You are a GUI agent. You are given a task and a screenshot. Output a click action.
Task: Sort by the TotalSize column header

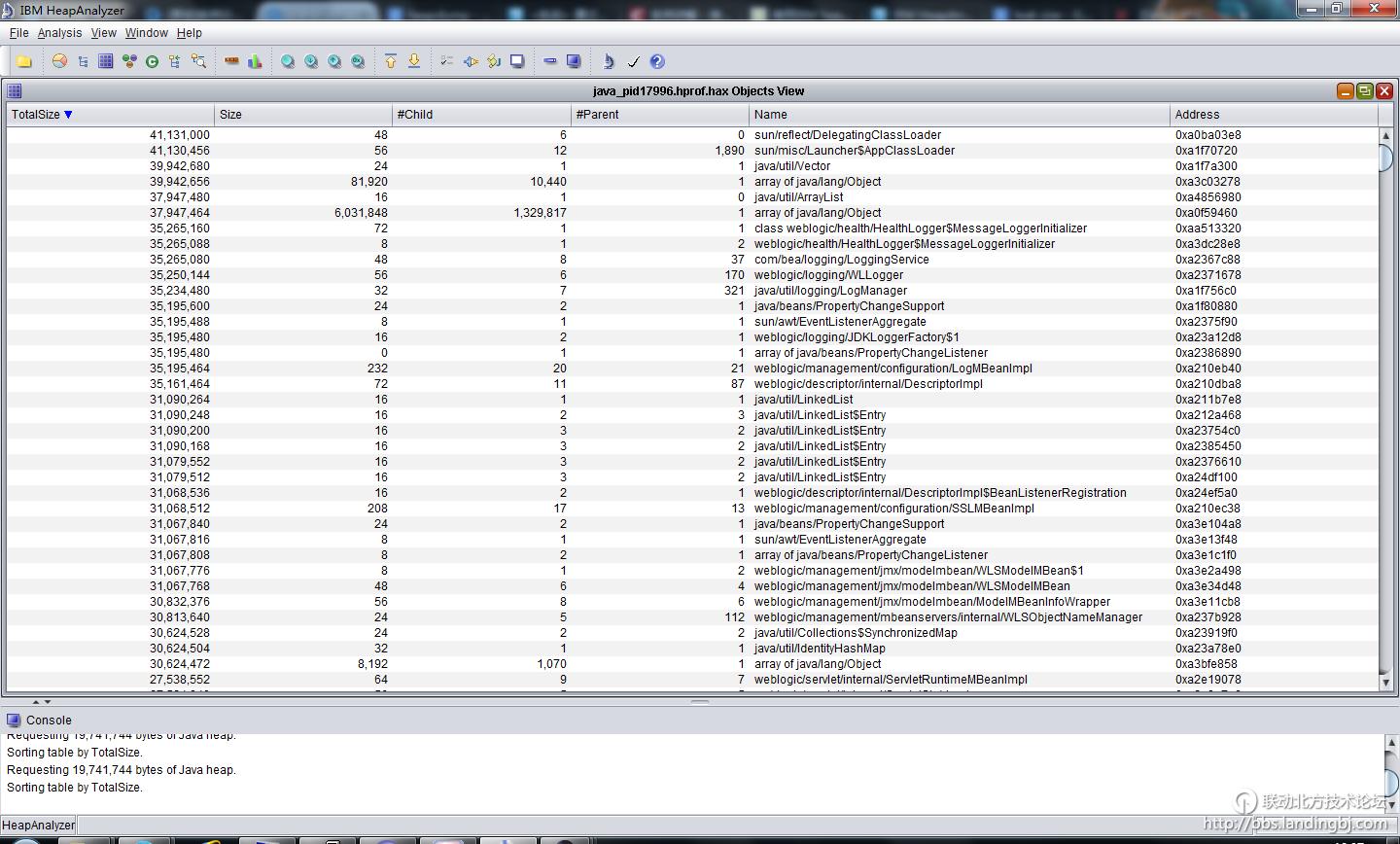tap(36, 115)
